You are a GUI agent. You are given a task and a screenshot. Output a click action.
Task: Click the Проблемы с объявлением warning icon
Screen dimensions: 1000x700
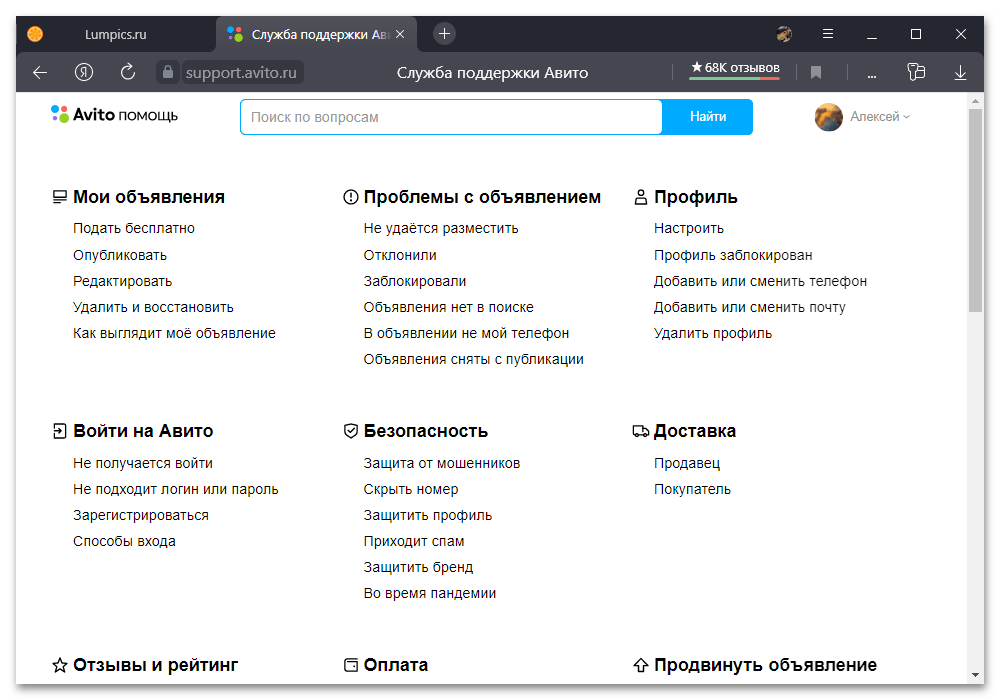pos(350,198)
